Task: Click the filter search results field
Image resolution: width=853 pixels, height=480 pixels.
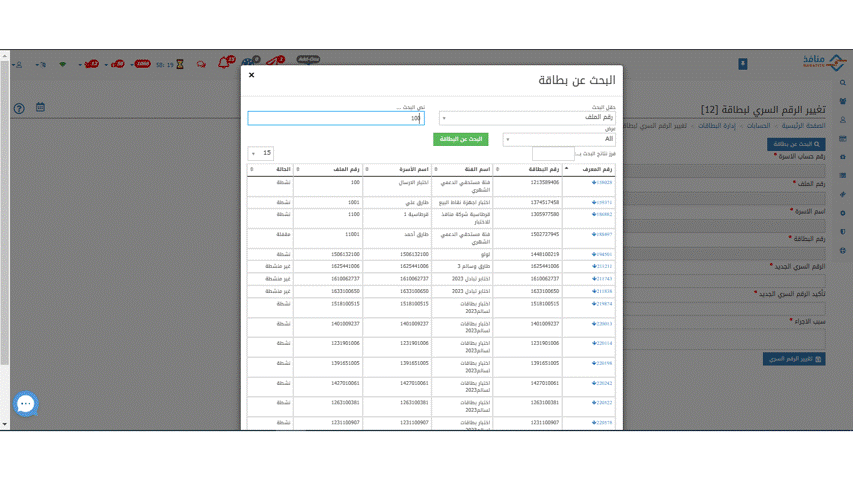Action: click(553, 154)
